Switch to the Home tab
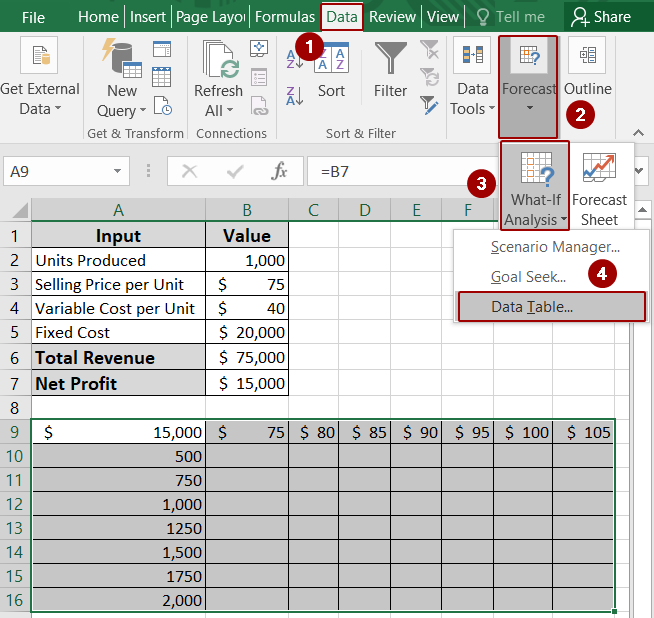654x618 pixels. click(98, 17)
